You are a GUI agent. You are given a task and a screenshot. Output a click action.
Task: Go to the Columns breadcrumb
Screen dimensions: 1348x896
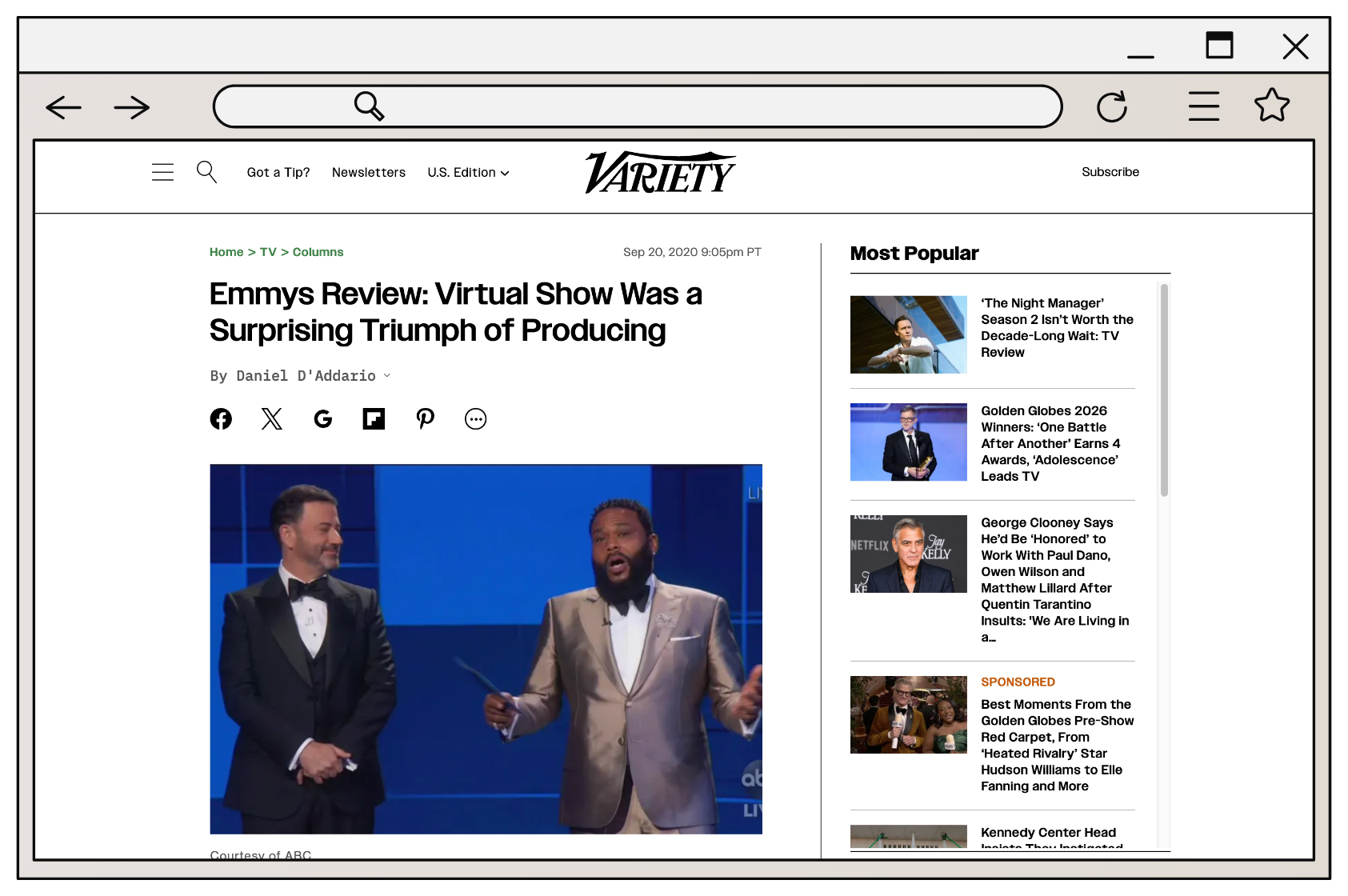click(318, 252)
